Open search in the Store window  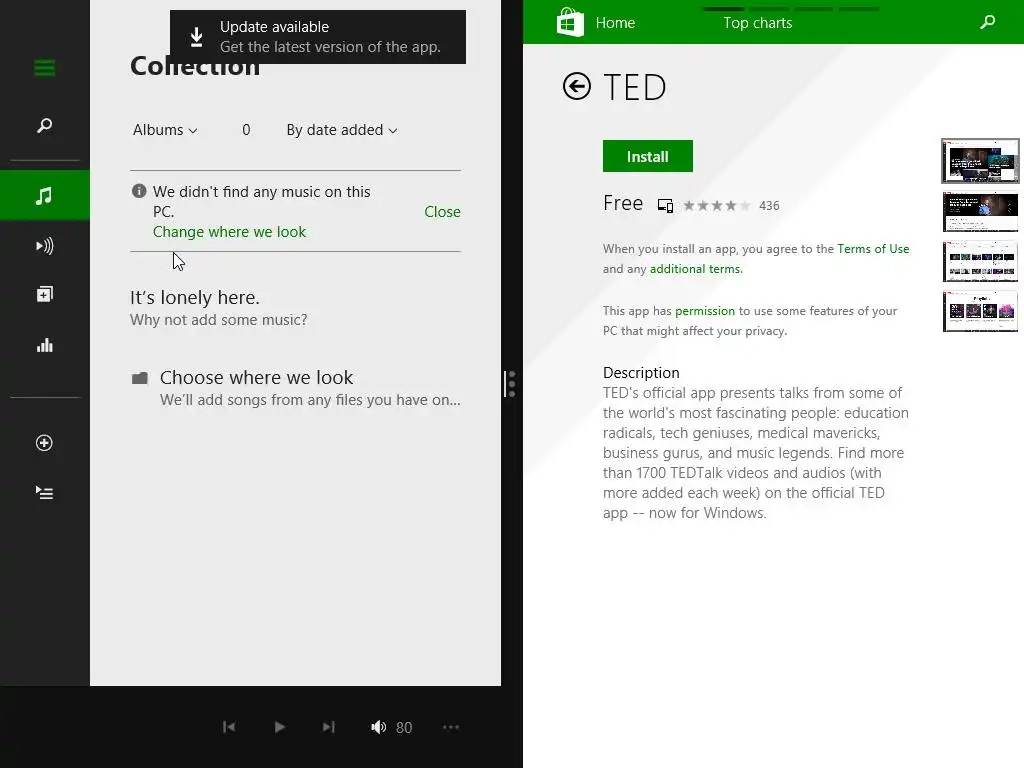click(x=988, y=22)
